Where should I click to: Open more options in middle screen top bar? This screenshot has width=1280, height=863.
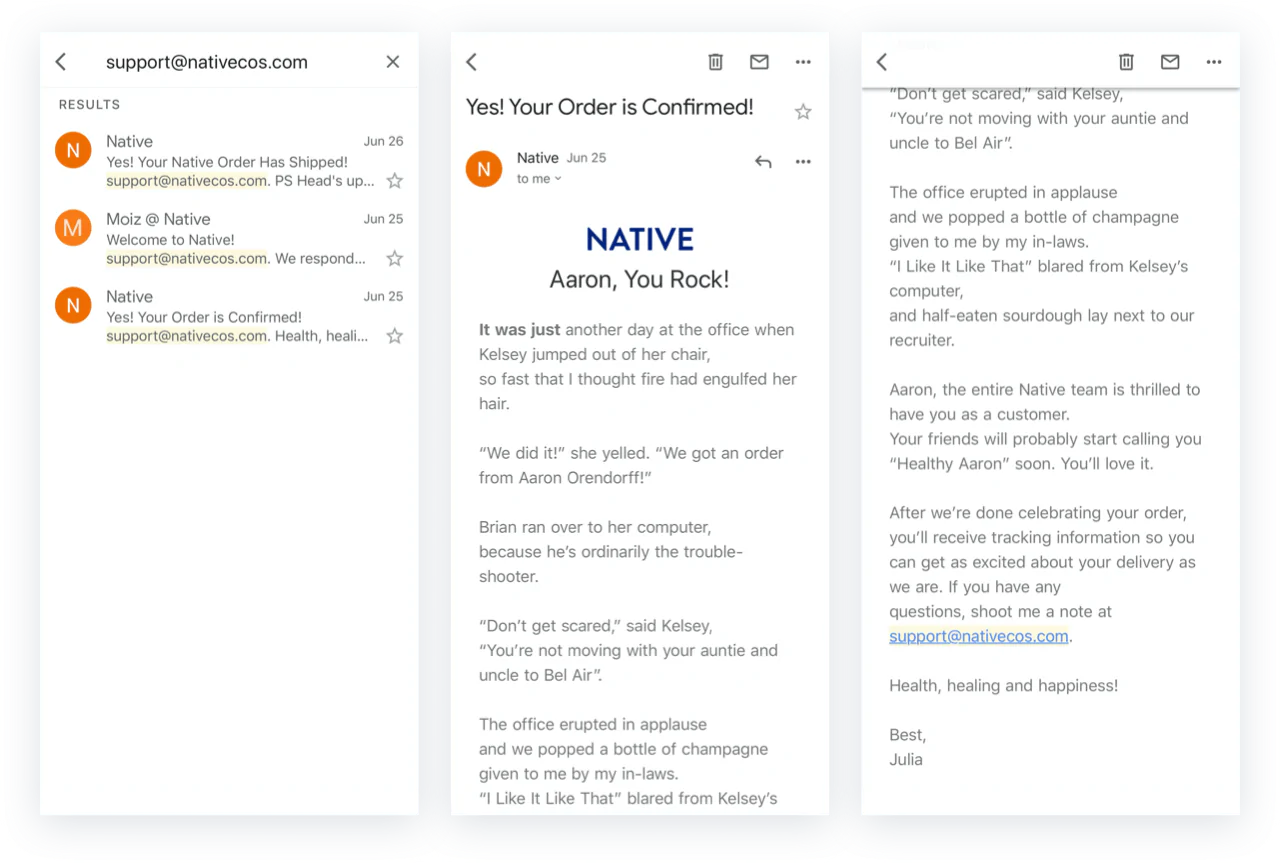point(803,62)
